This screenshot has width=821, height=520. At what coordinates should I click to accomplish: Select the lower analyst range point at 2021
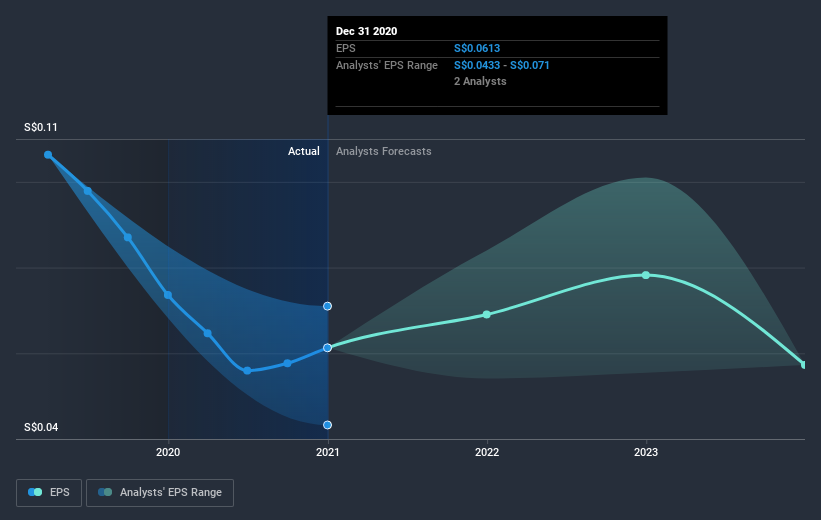coord(327,425)
